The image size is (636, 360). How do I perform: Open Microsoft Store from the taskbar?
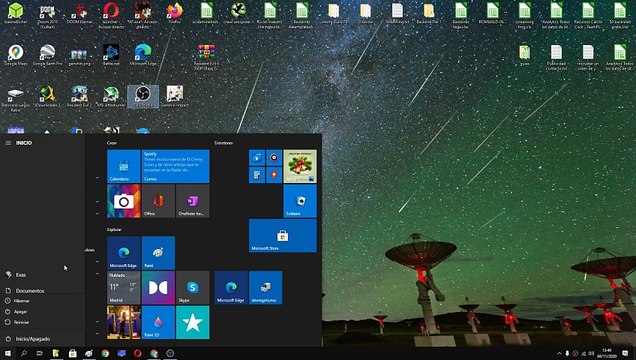72,354
